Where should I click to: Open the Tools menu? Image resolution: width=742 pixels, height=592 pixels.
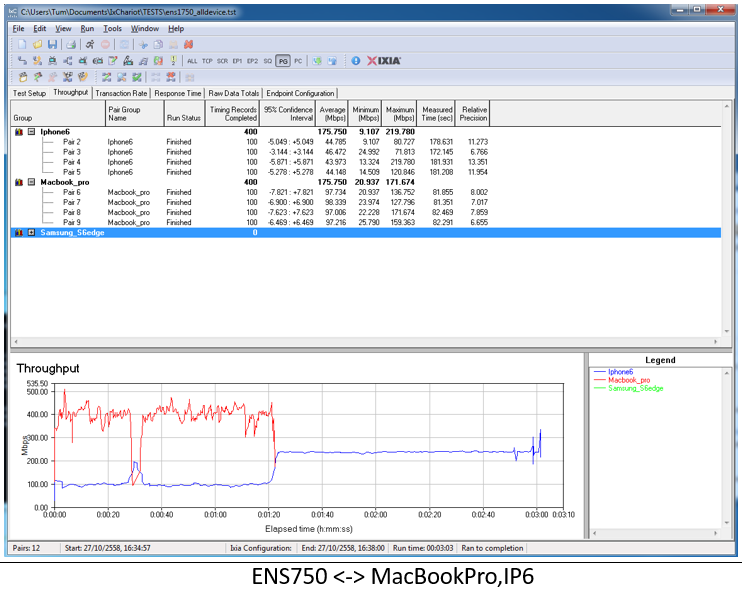(113, 29)
